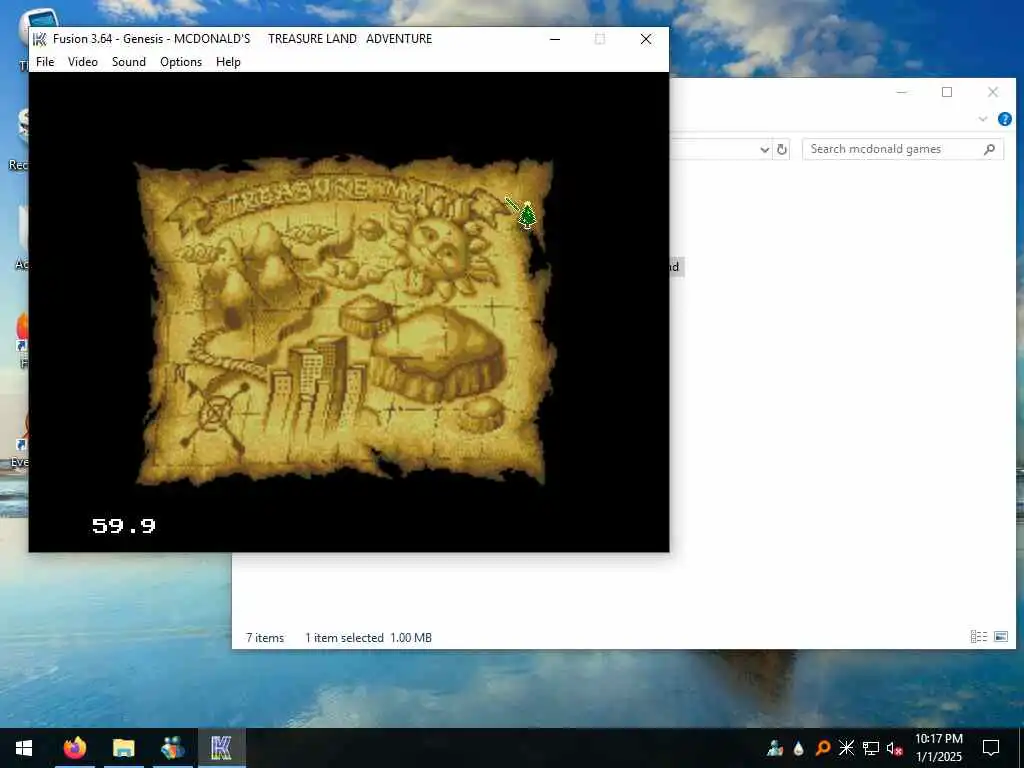Switch Explorer to details view
The image size is (1024, 768).
978,637
